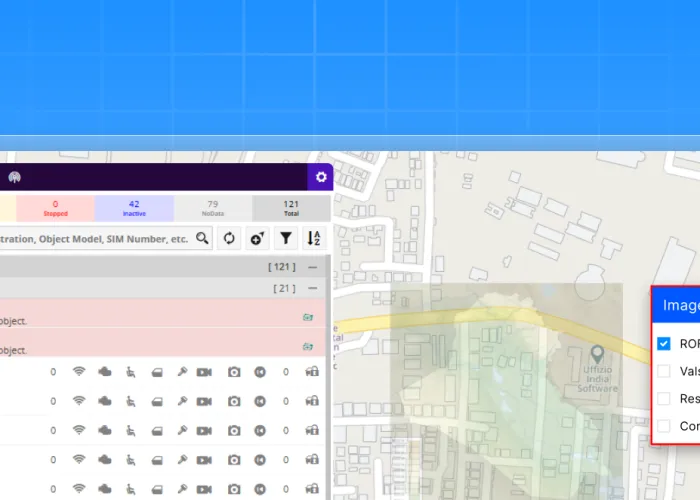Click the padlock icon in first vehicle row
Image resolution: width=700 pixels, height=500 pixels.
pyautogui.click(x=312, y=372)
